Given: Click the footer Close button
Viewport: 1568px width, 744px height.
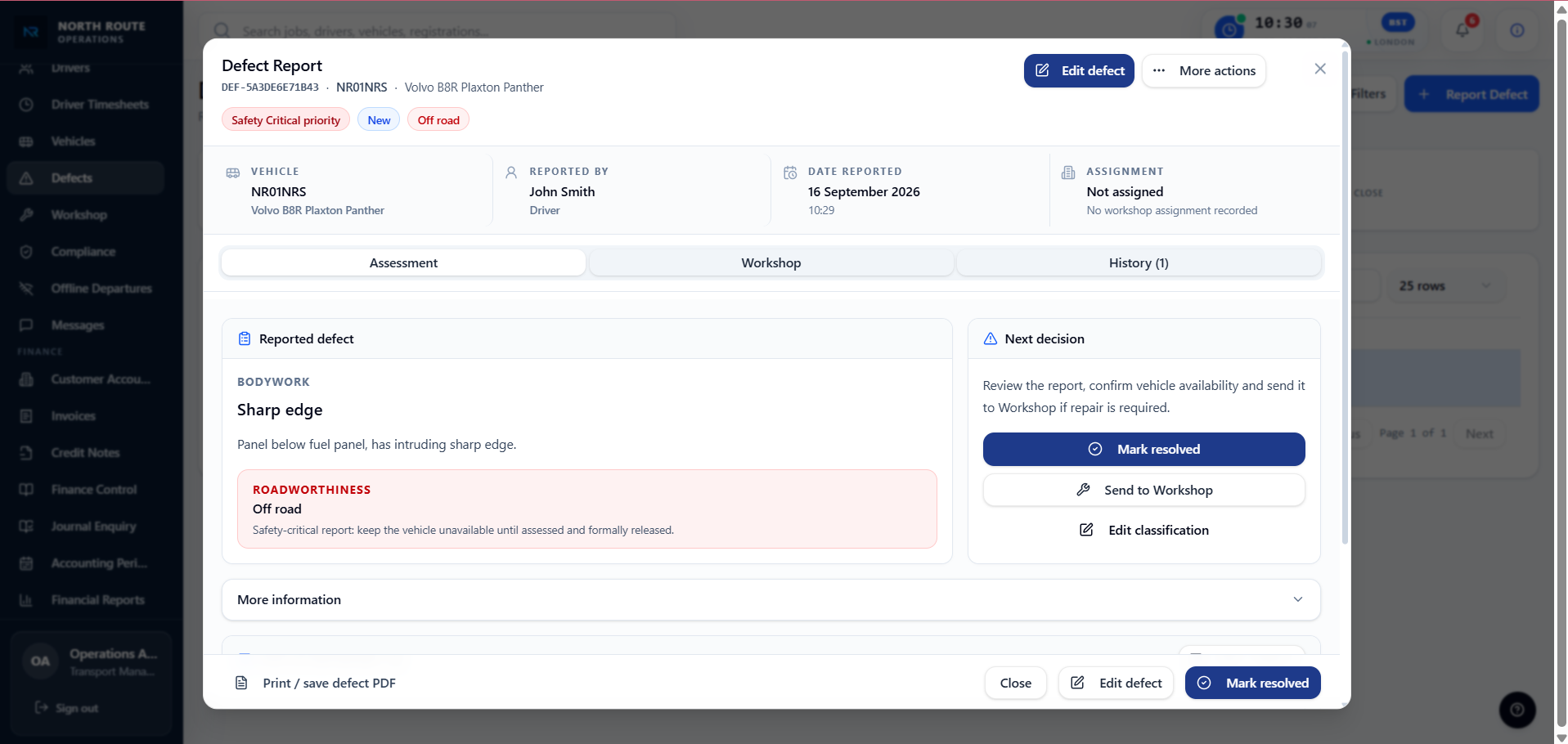Looking at the screenshot, I should pyautogui.click(x=1015, y=683).
